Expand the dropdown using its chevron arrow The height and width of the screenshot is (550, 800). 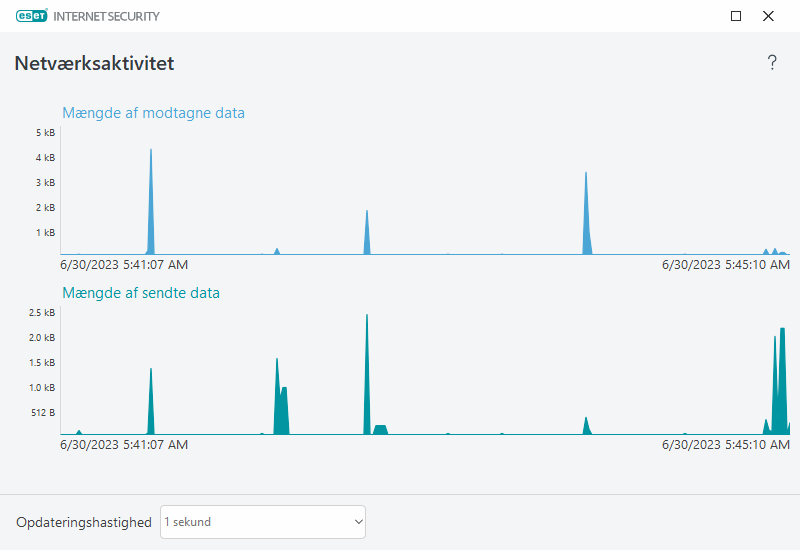point(358,522)
